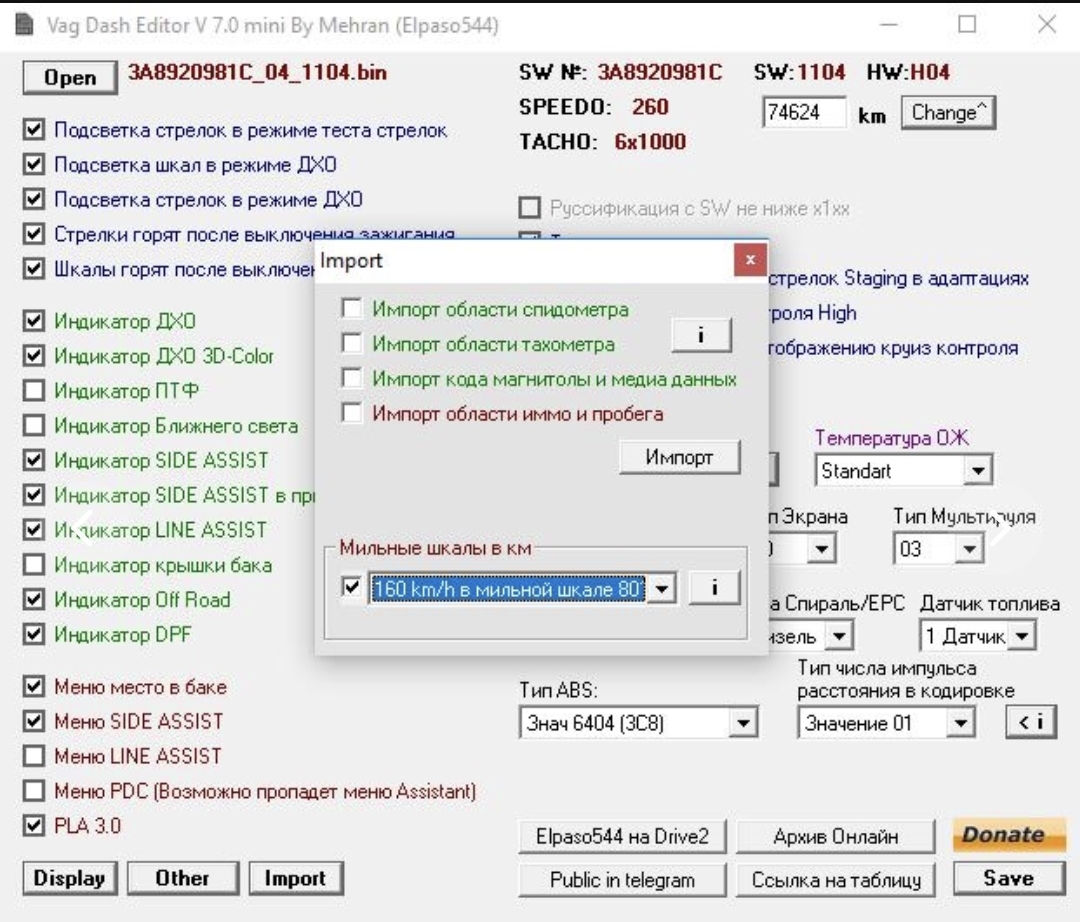The width and height of the screenshot is (1080, 922).
Task: Enable Импорт области спидометра checkbox
Action: click(352, 311)
